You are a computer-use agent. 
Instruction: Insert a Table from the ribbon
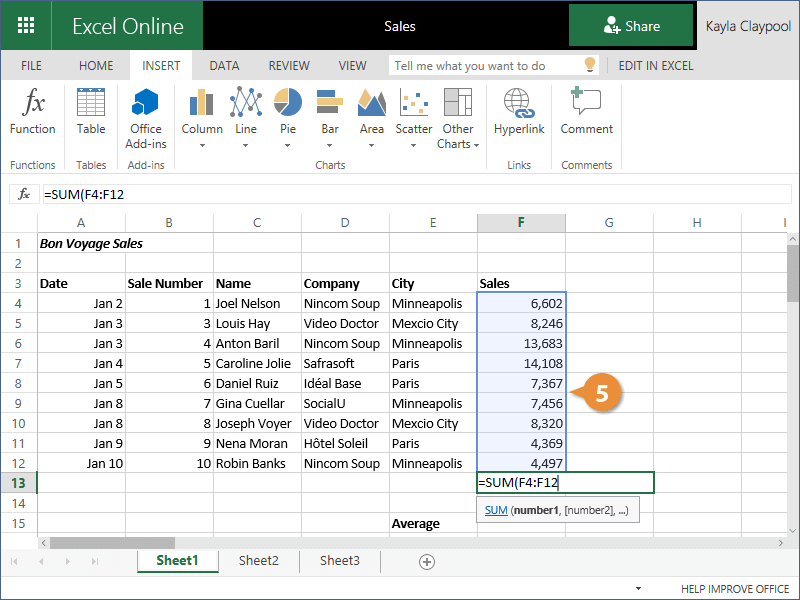point(91,111)
